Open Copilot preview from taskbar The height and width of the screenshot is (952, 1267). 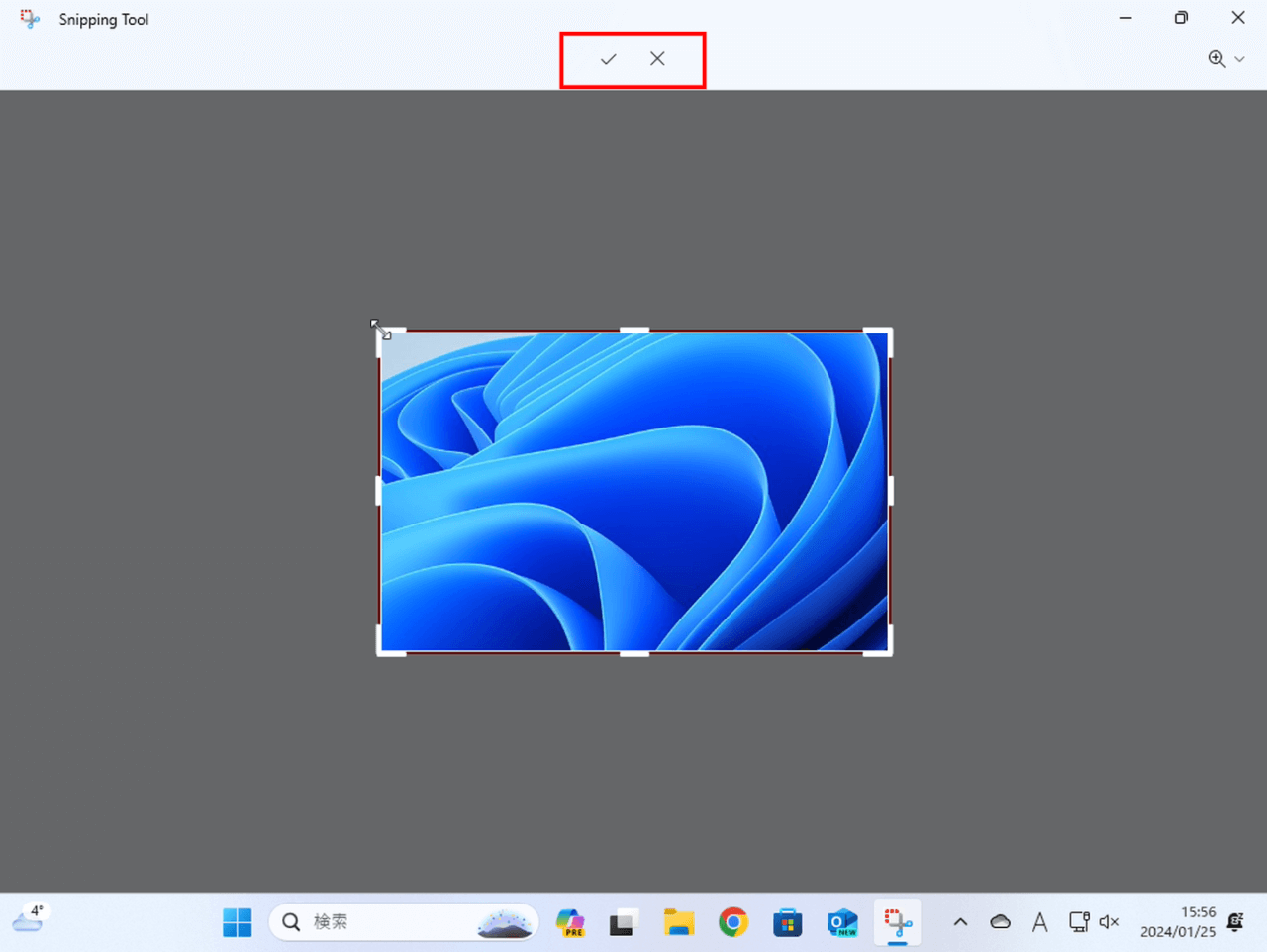pyautogui.click(x=570, y=922)
